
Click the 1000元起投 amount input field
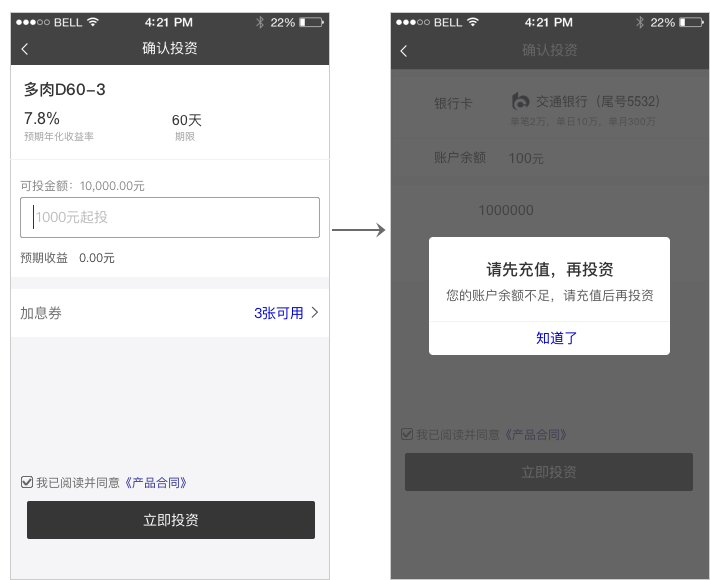tap(170, 217)
